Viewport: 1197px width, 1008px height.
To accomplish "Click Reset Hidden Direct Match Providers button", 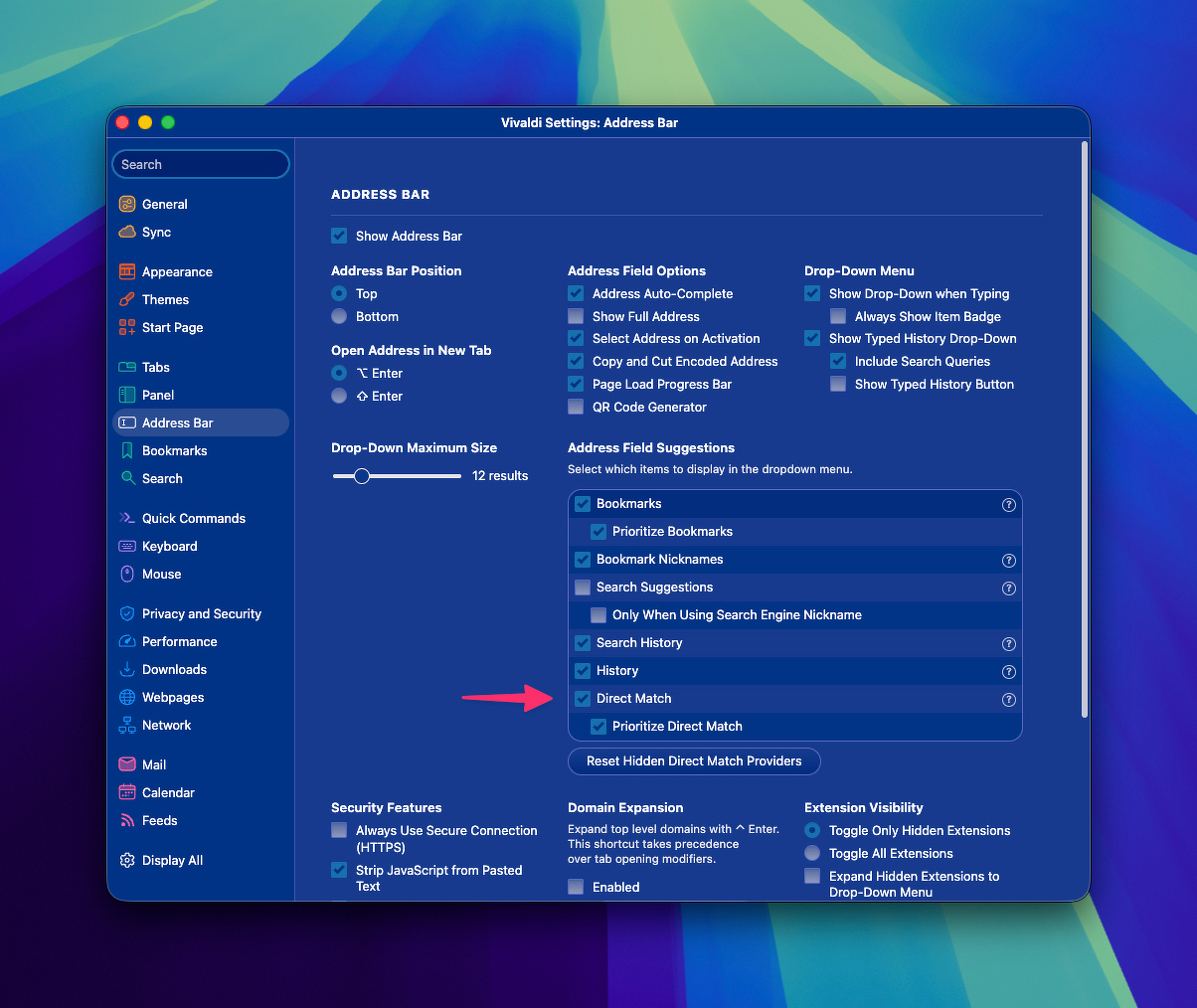I will point(694,761).
